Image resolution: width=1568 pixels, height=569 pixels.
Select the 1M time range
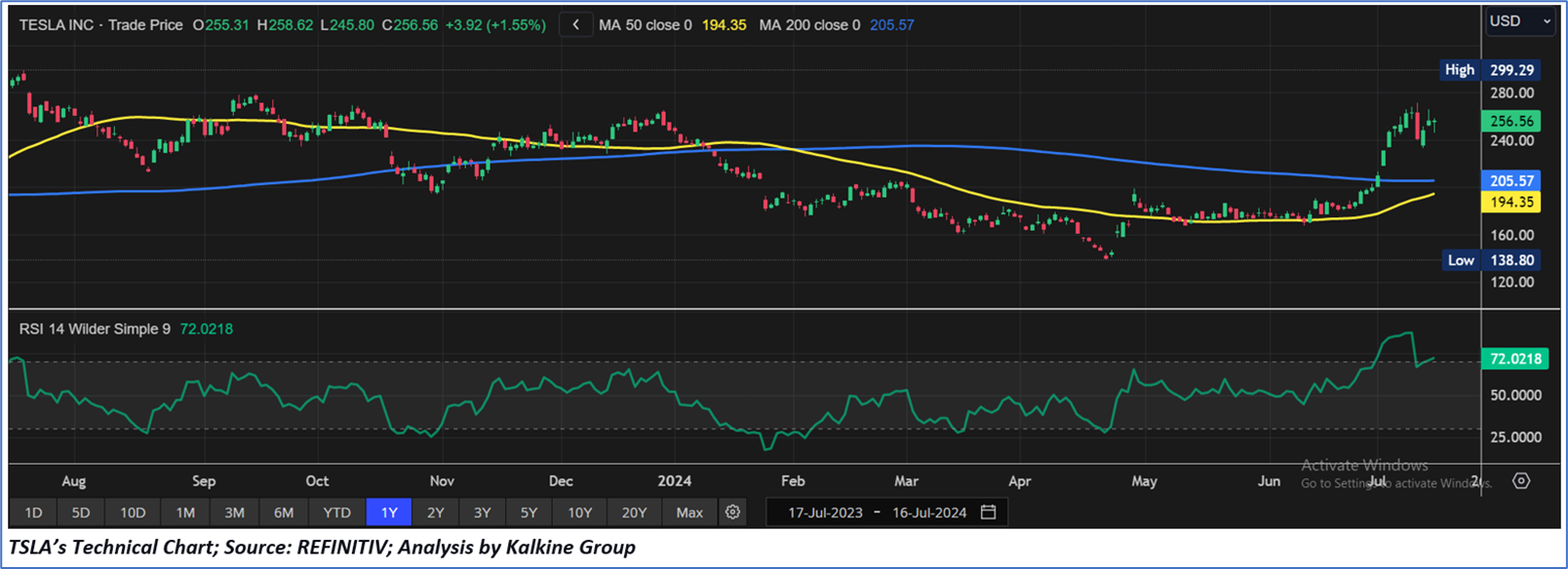tap(185, 512)
